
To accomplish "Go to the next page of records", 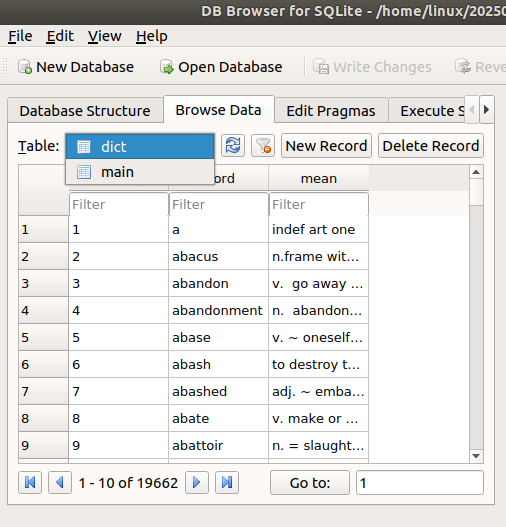I will point(197,483).
